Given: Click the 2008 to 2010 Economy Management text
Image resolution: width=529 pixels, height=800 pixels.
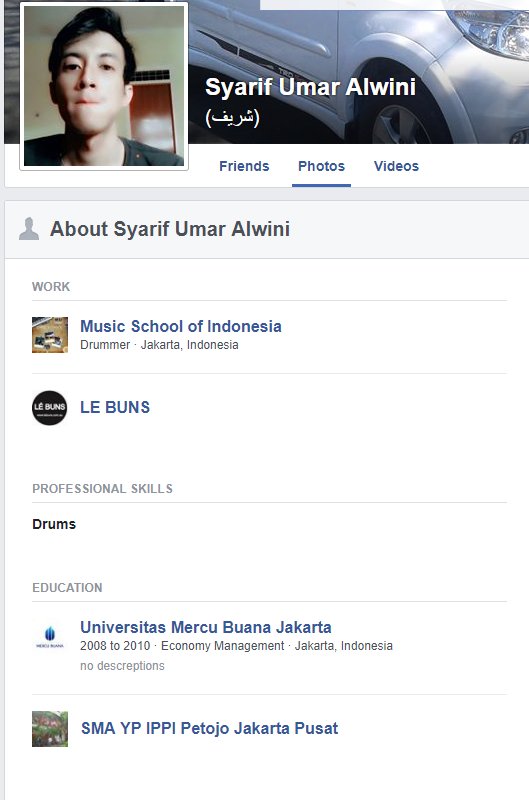Looking at the screenshot, I should click(x=236, y=646).
